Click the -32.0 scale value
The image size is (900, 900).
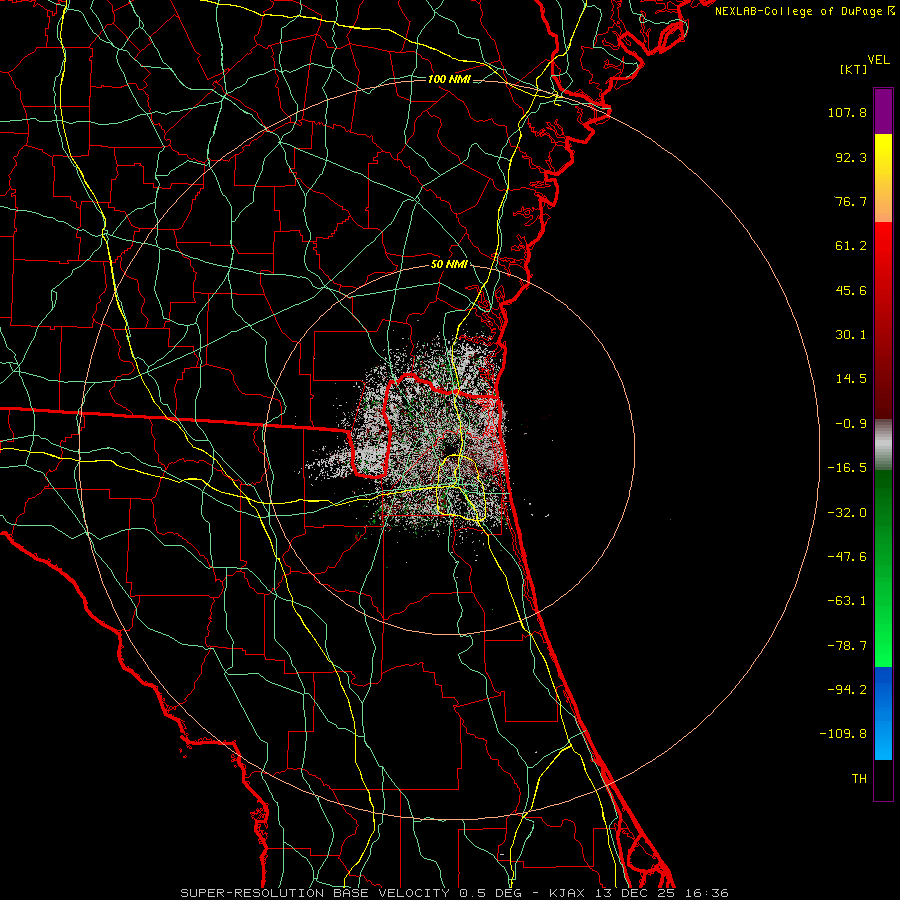(x=847, y=513)
